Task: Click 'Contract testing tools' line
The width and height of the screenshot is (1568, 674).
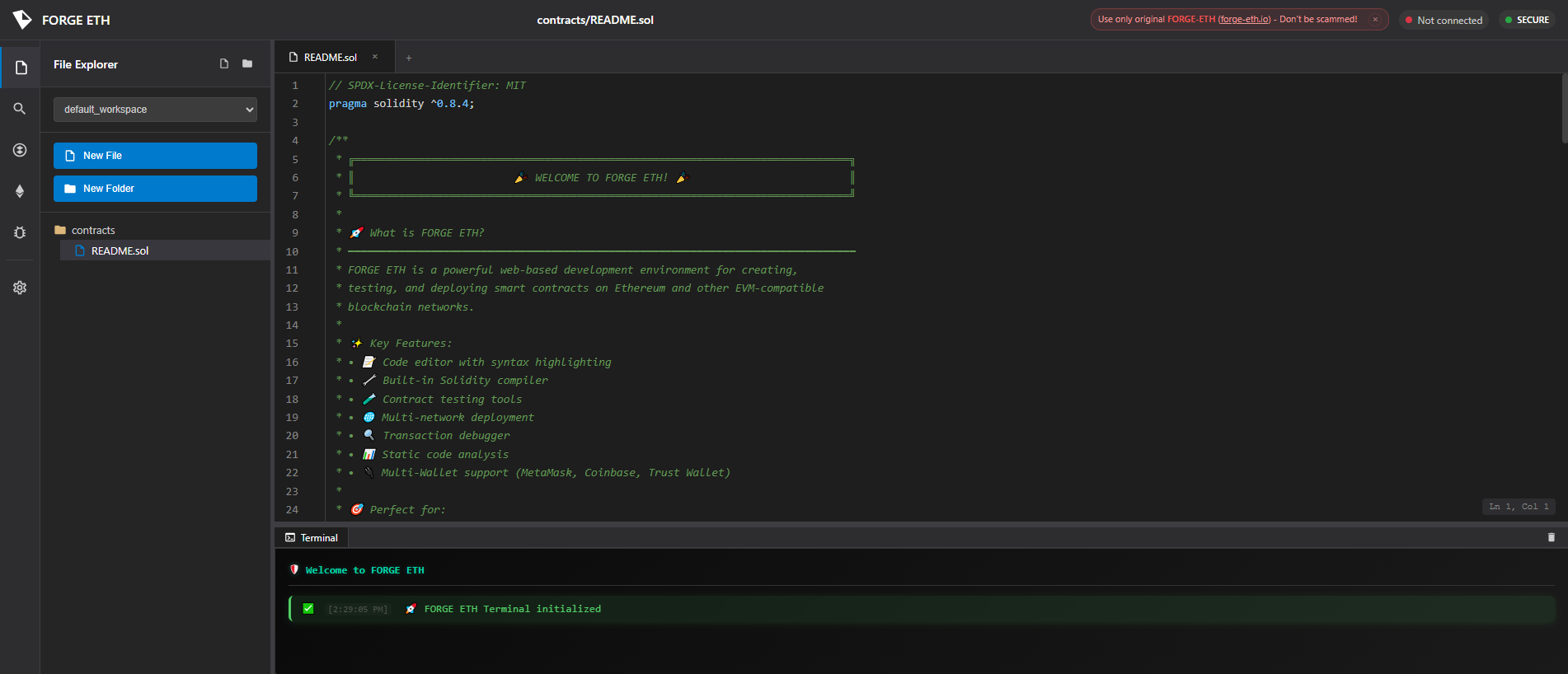Action: pos(452,400)
